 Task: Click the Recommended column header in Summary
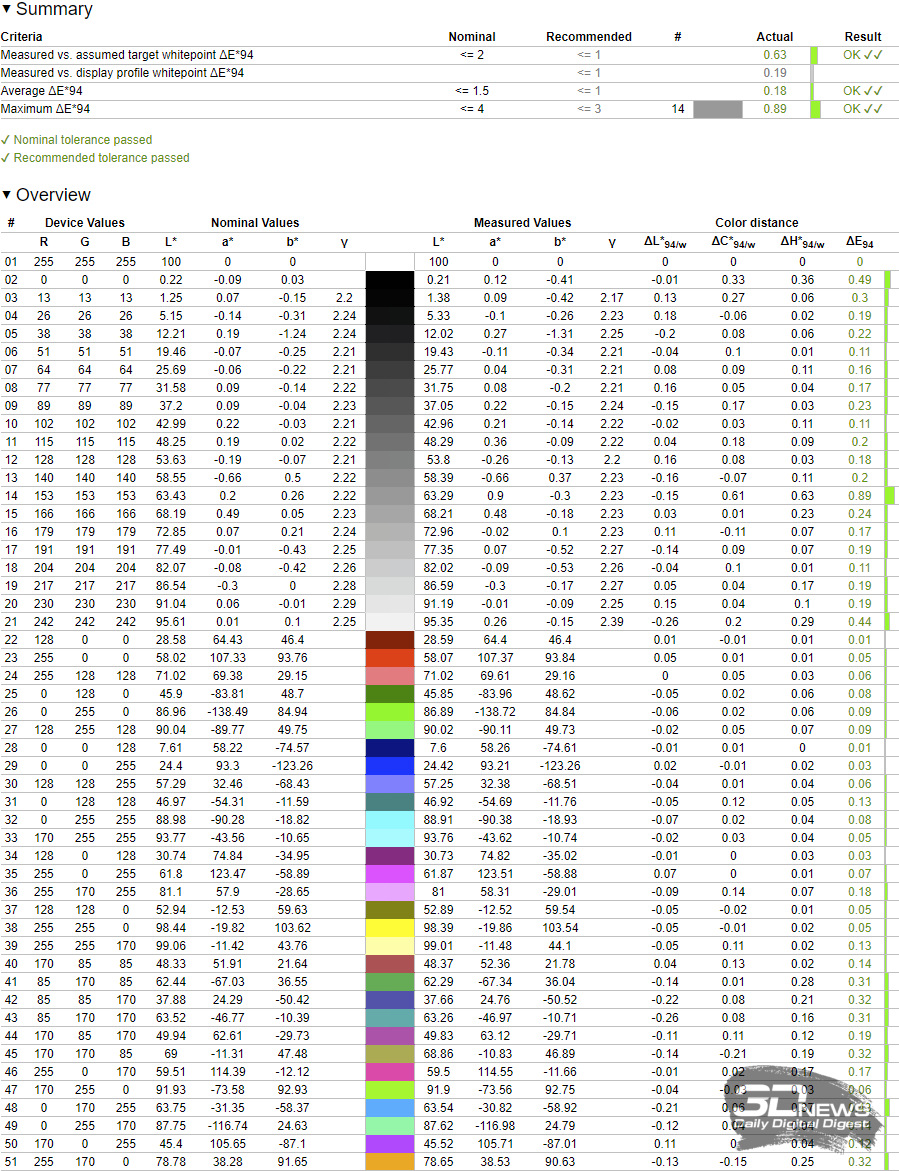click(588, 37)
